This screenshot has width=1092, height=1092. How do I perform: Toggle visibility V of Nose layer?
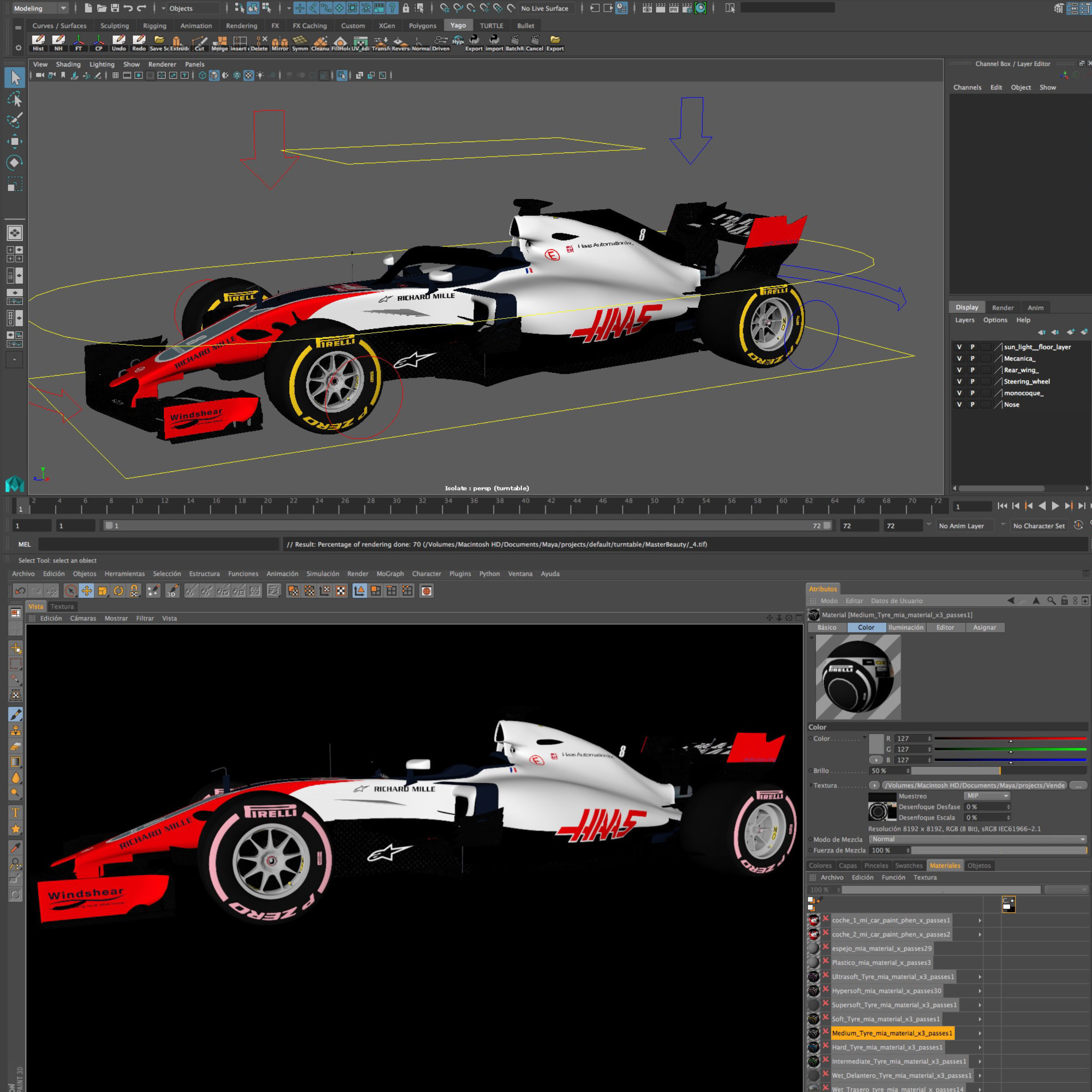pyautogui.click(x=959, y=405)
